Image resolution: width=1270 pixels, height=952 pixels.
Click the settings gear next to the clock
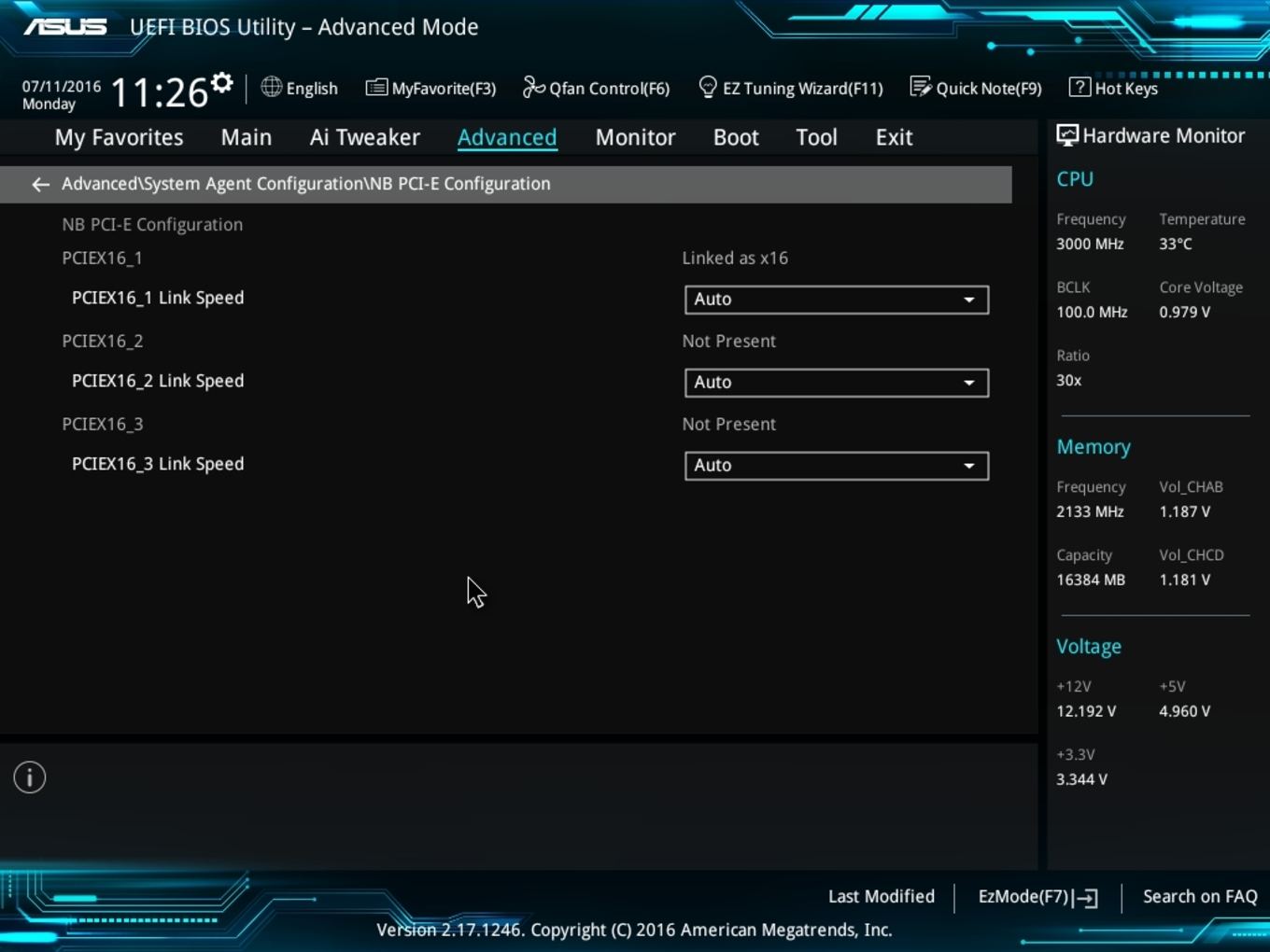(221, 83)
